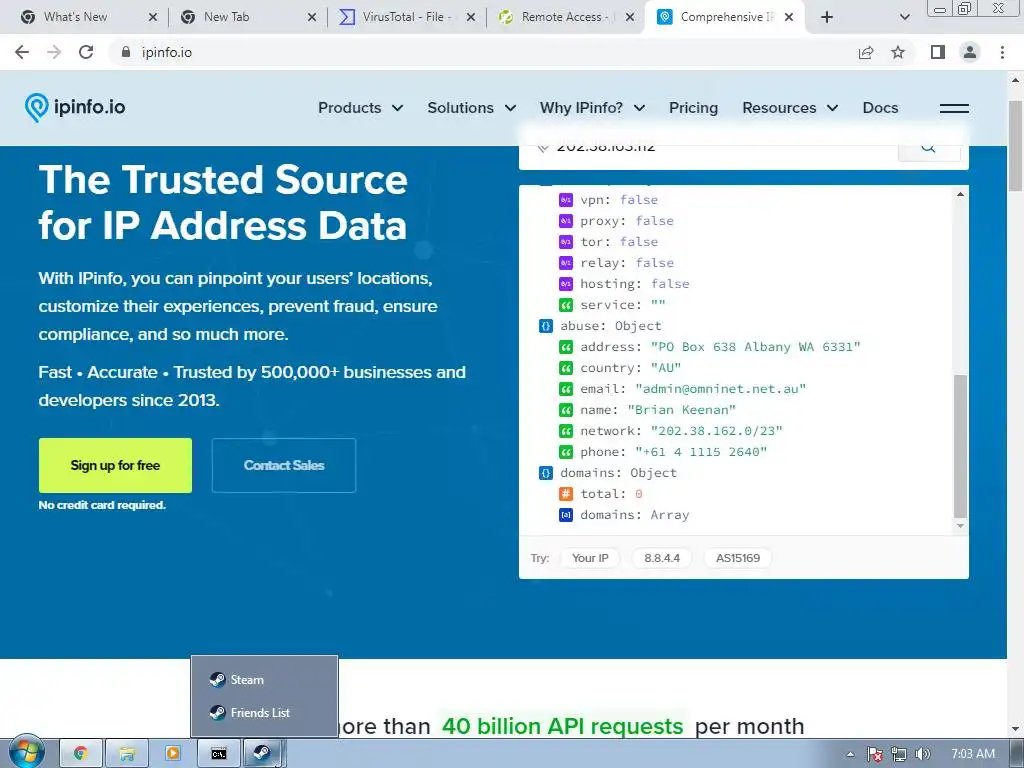Switch to the Remote Access tab
The width and height of the screenshot is (1024, 768).
pos(565,17)
